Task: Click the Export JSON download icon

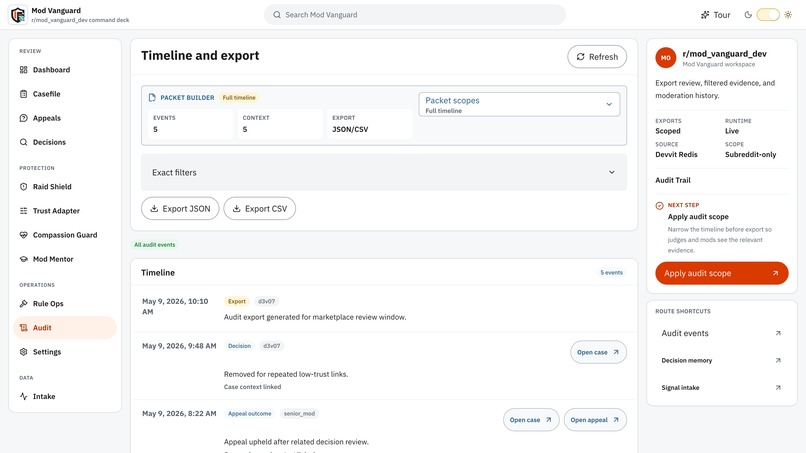Action: tap(154, 209)
